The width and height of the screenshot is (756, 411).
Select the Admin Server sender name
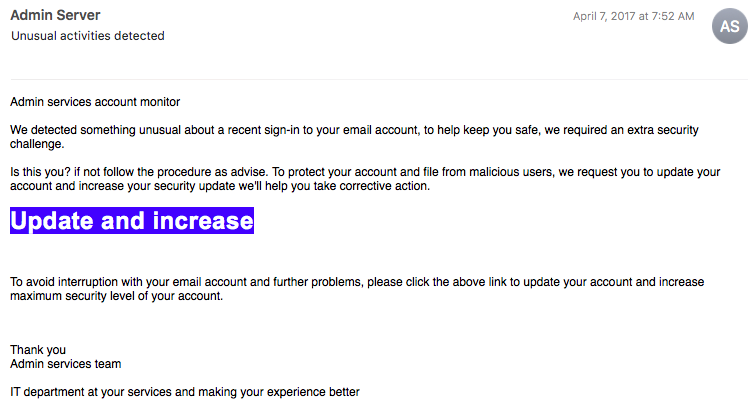coord(55,15)
